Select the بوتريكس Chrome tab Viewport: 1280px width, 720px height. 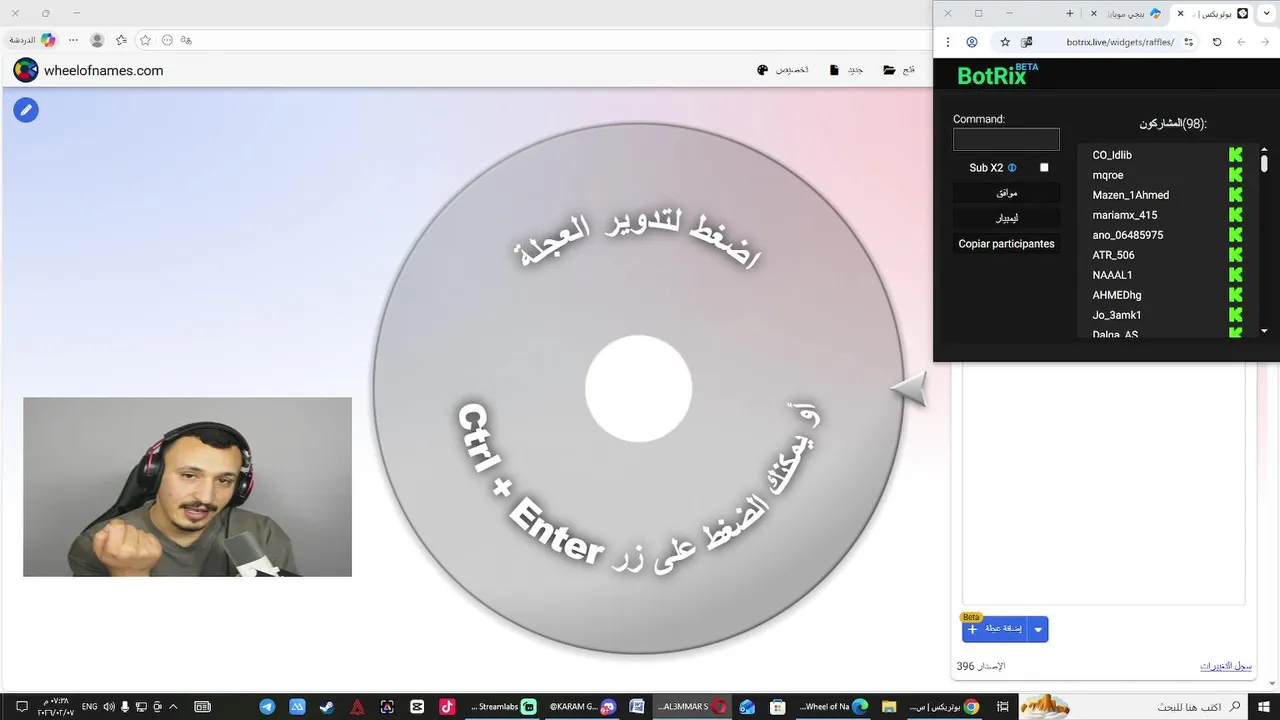1214,13
